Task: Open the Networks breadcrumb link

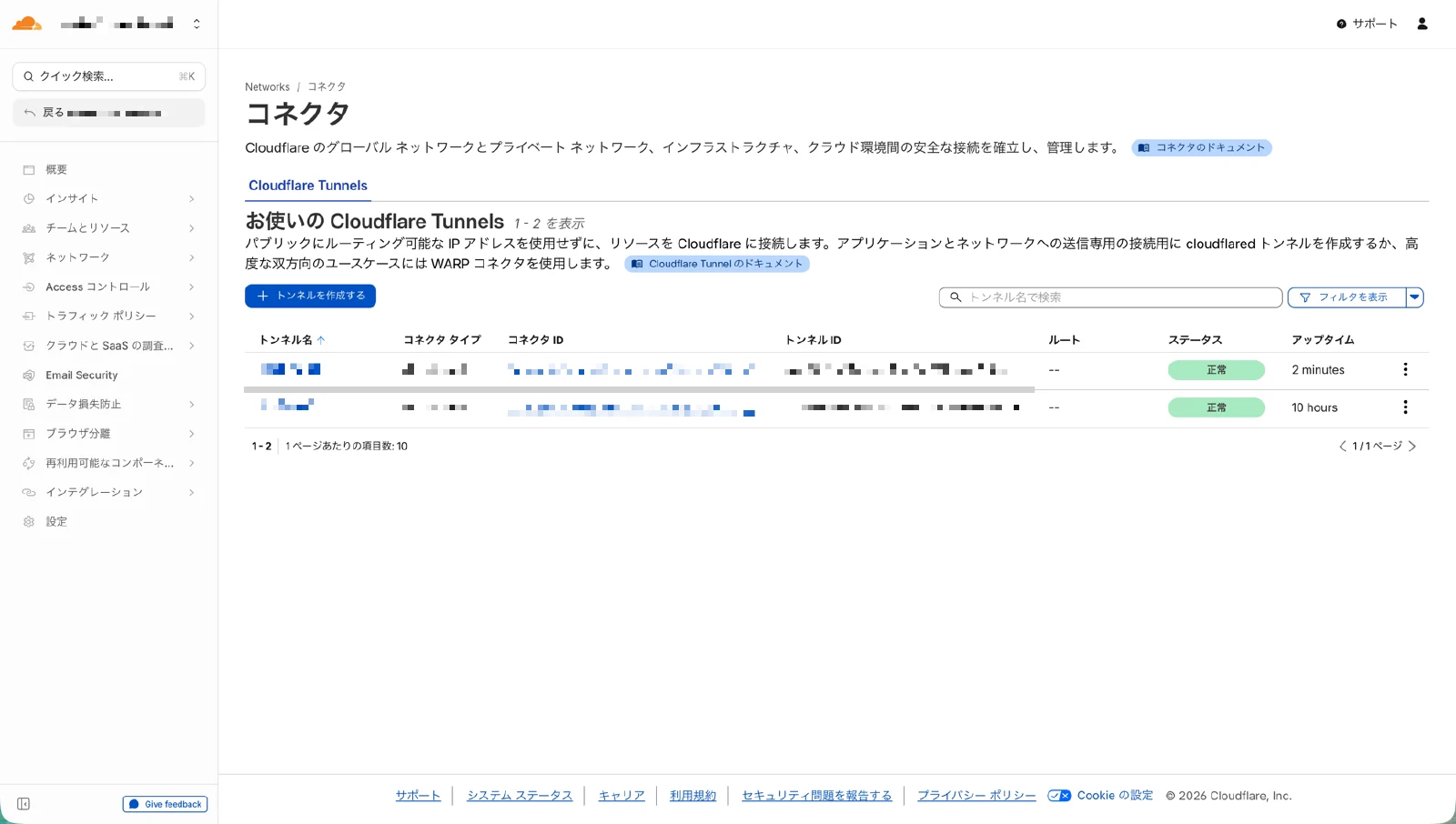Action: coord(267,86)
